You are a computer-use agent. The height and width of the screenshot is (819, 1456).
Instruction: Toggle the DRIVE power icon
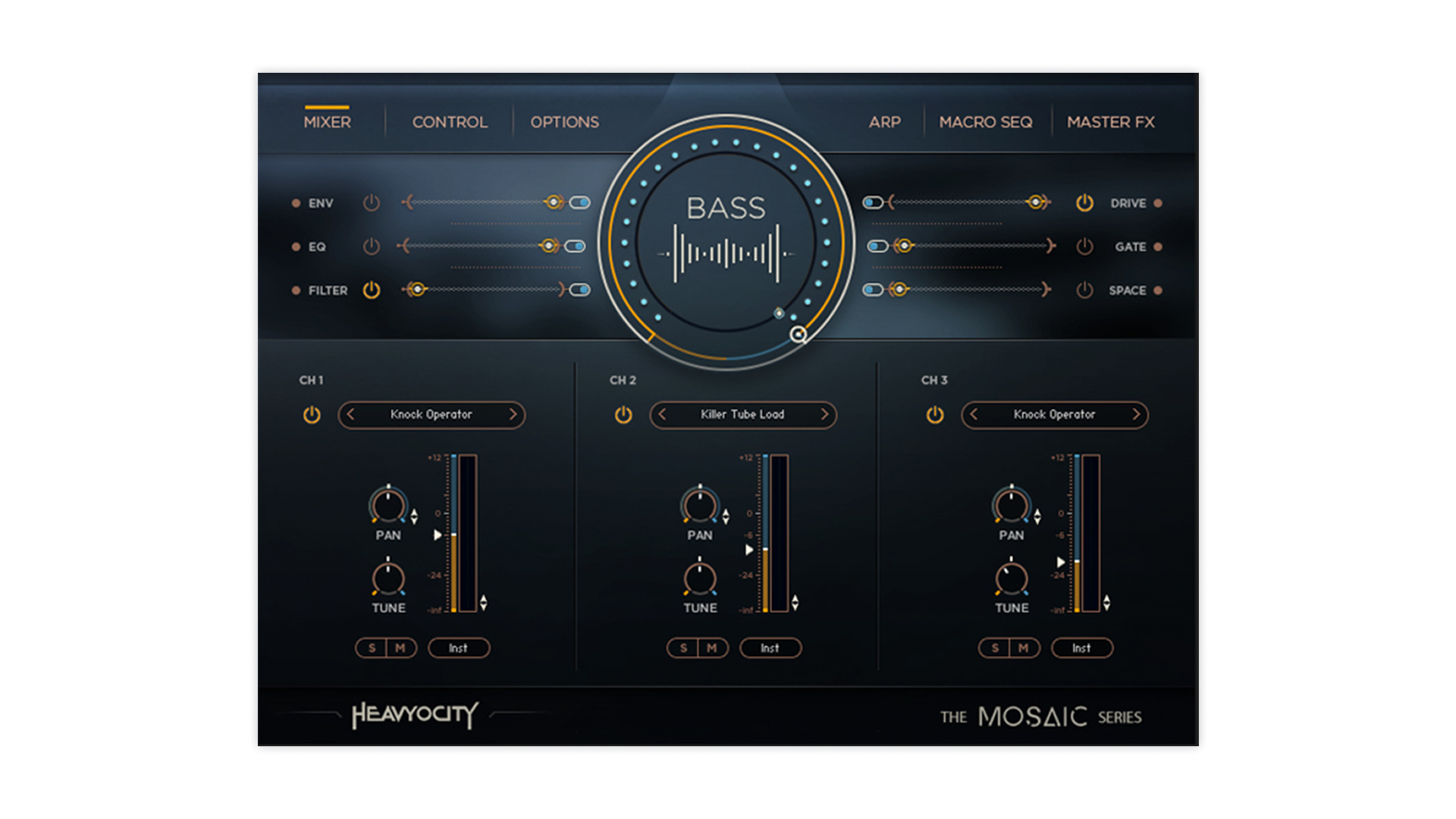click(1084, 203)
